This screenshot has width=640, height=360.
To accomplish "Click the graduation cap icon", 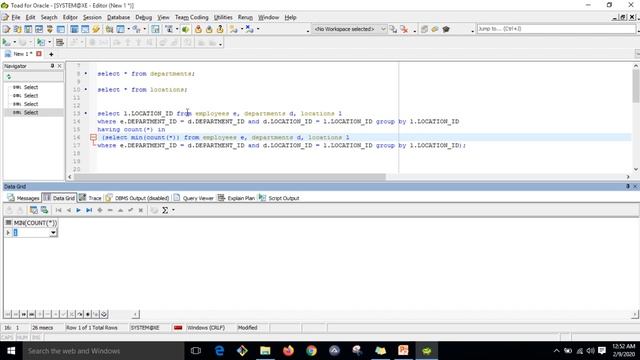I will tap(446, 29).
